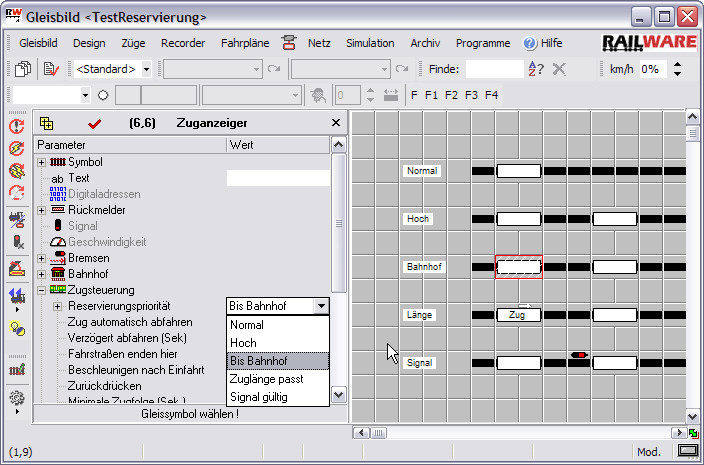Screen dimensions: 704x465
Task: Click the F1 function button
Action: (x=431, y=95)
